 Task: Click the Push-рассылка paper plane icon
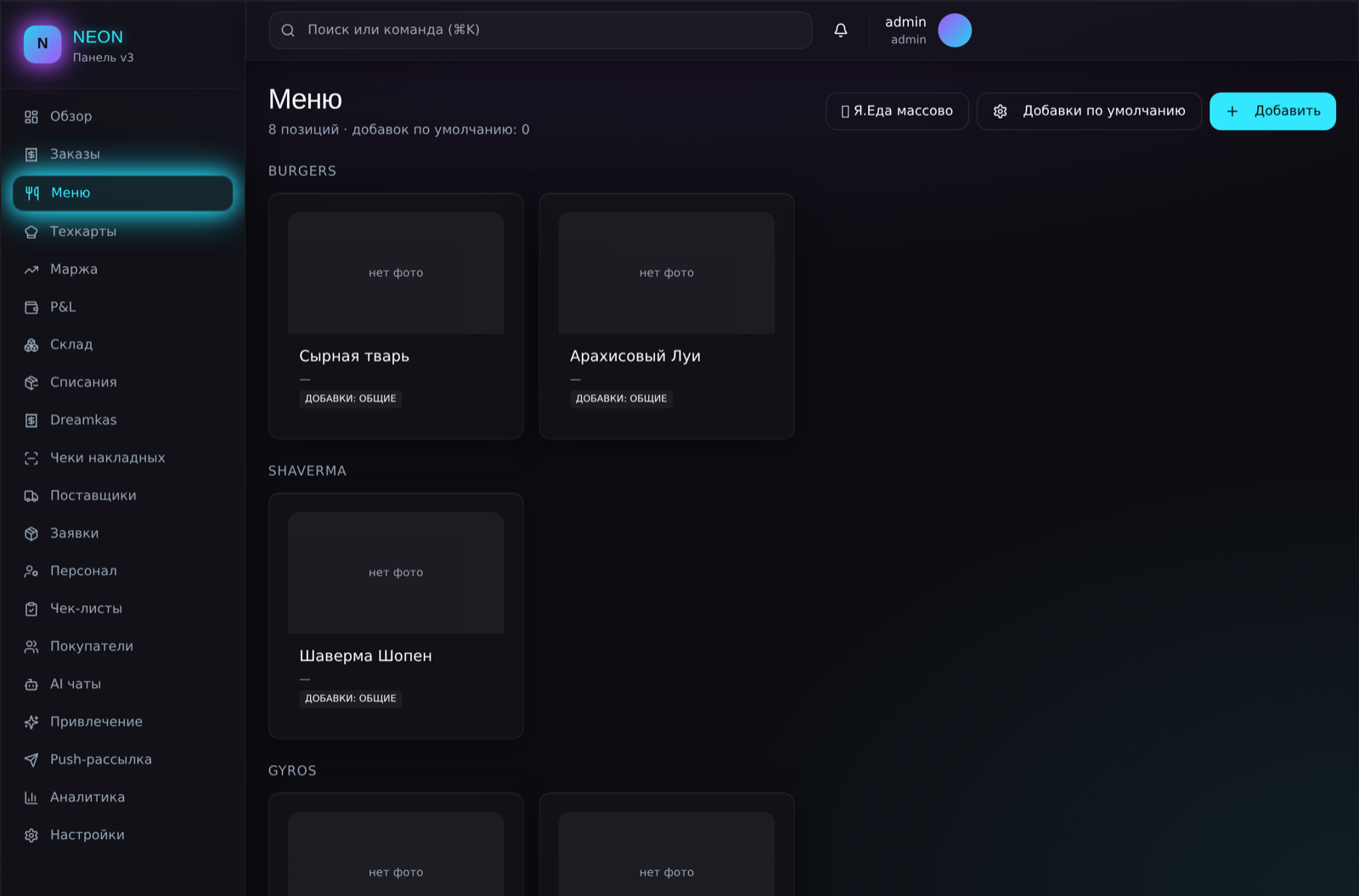(31, 760)
